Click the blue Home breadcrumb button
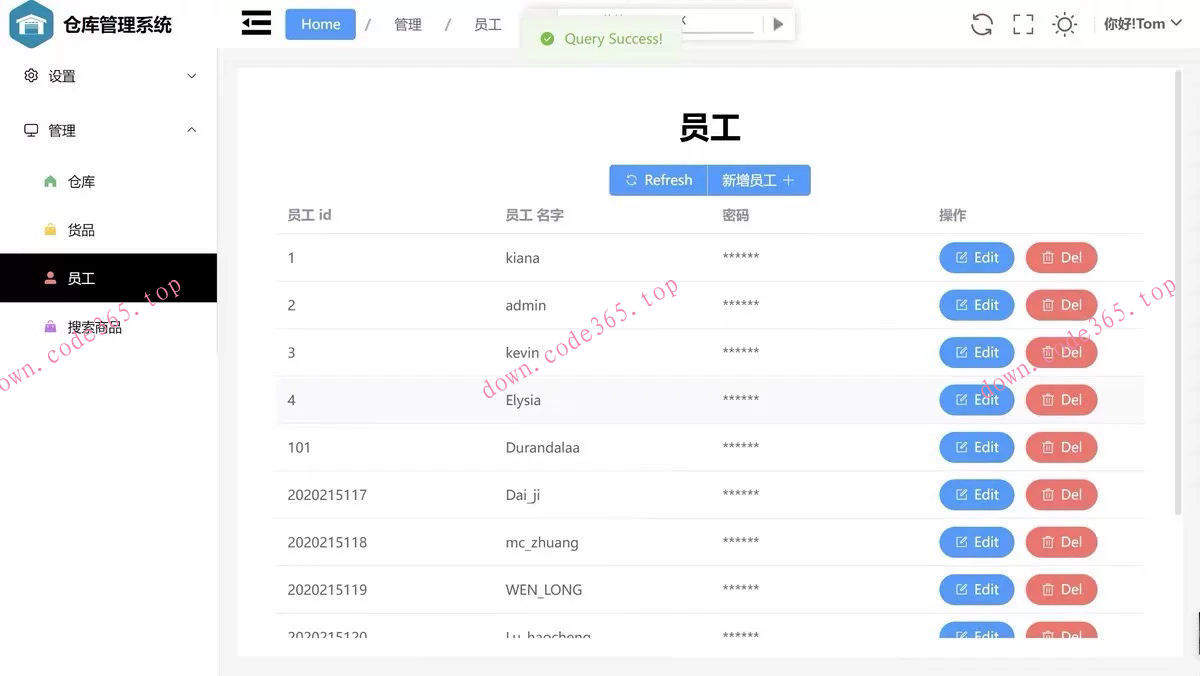Image resolution: width=1200 pixels, height=676 pixels. [320, 24]
